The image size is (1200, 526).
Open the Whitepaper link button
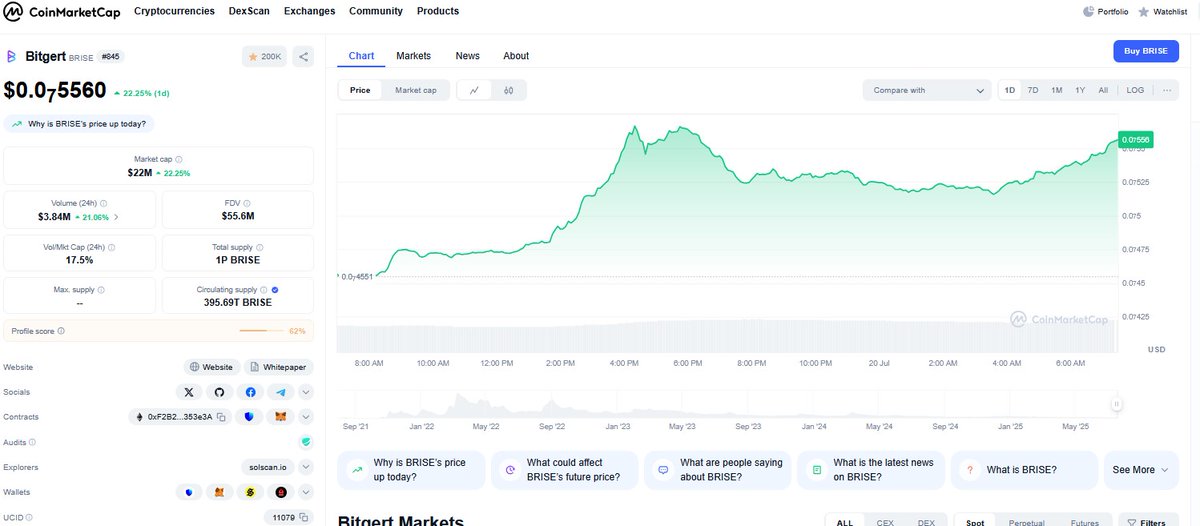pos(279,367)
